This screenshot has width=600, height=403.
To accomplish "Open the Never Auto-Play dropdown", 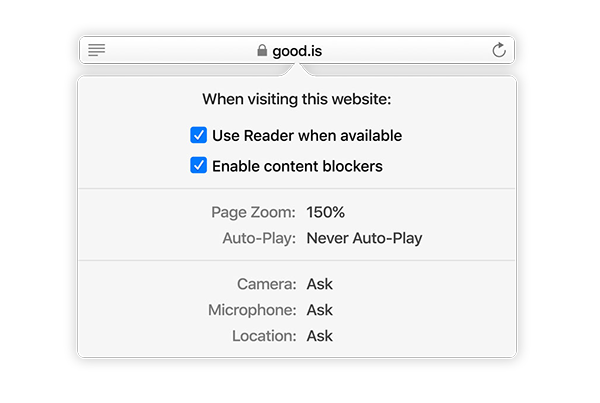I will pyautogui.click(x=364, y=238).
